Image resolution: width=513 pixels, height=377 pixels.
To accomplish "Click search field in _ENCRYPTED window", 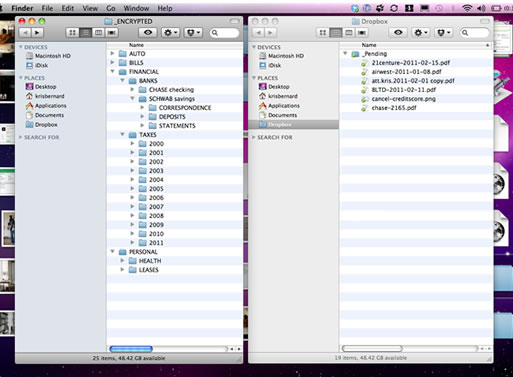I will coord(224,32).
